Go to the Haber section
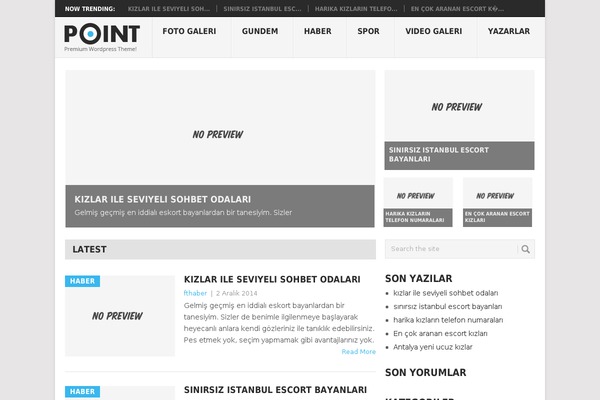 click(318, 31)
